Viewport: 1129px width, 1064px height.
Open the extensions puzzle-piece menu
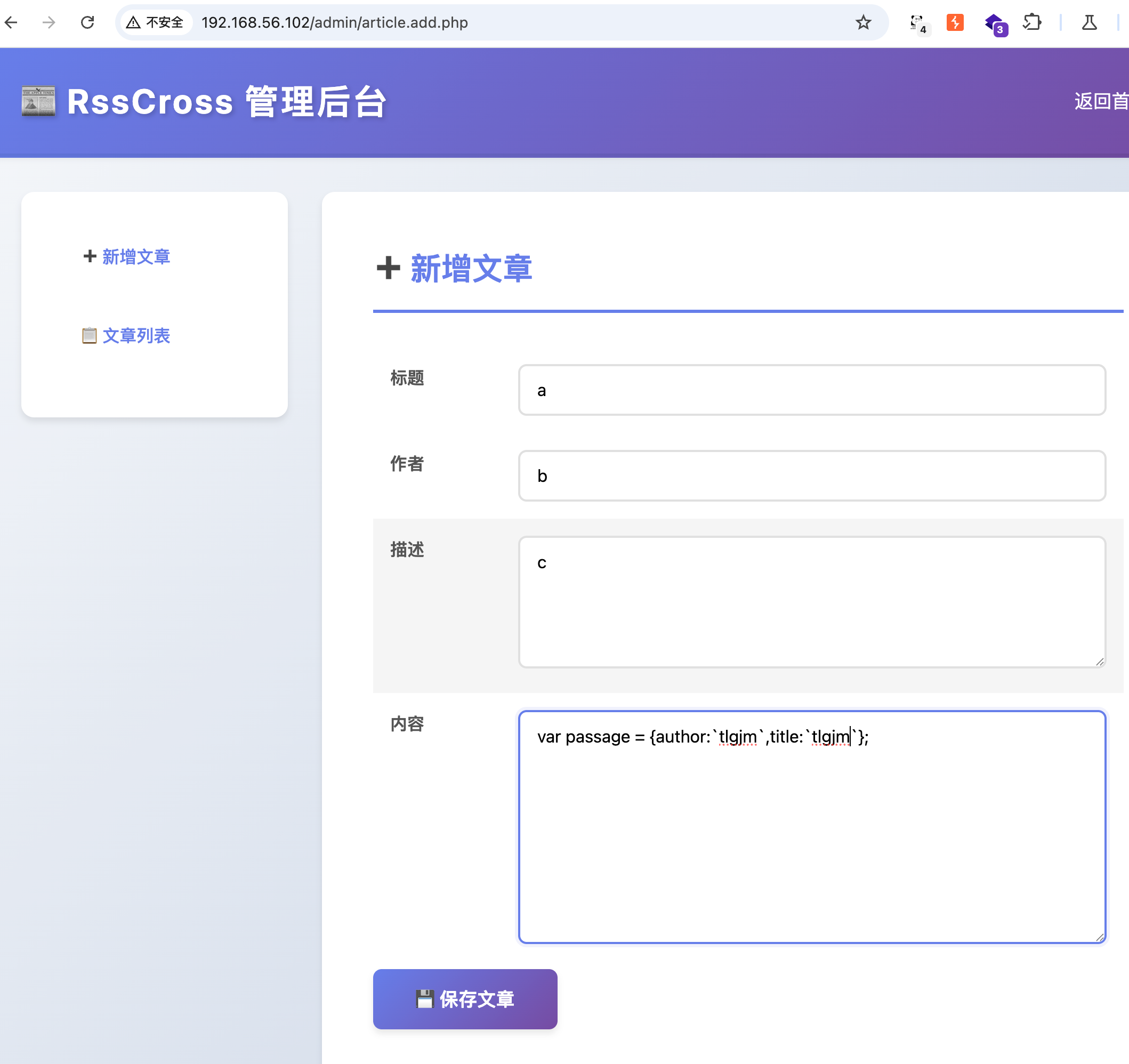pyautogui.click(x=1031, y=23)
